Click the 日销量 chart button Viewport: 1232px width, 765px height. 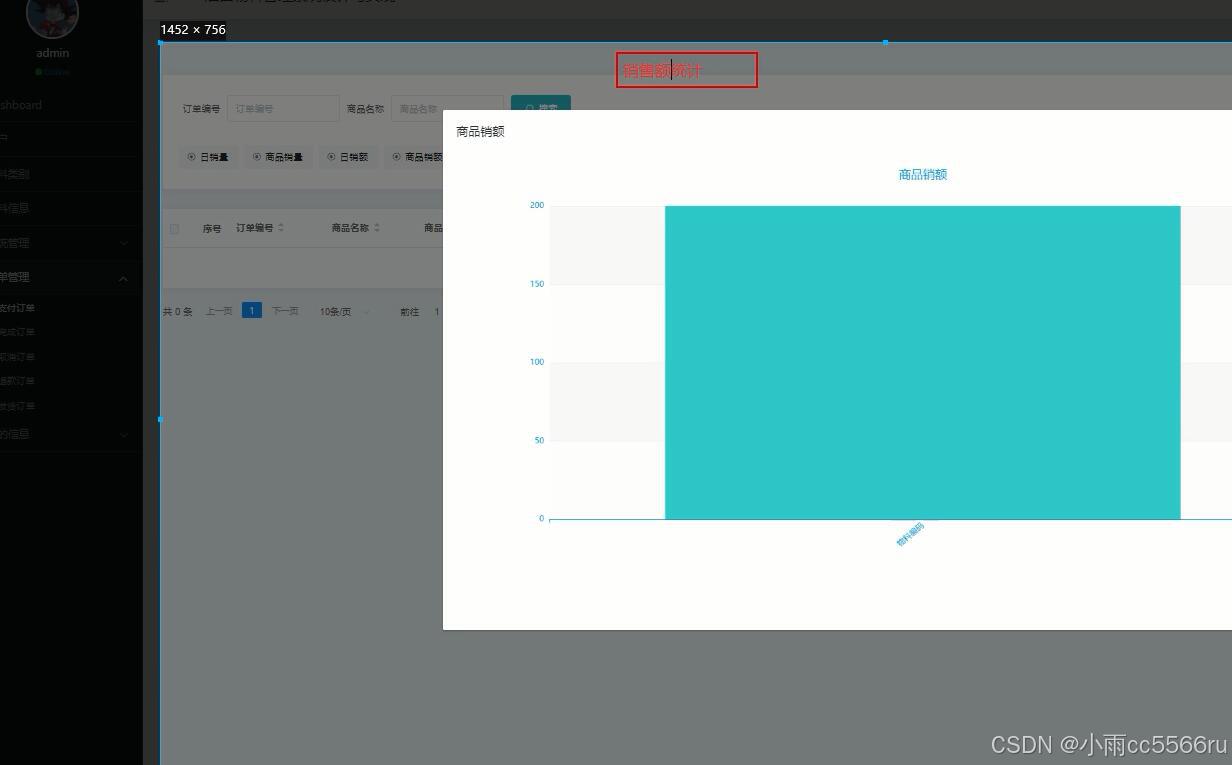click(208, 157)
